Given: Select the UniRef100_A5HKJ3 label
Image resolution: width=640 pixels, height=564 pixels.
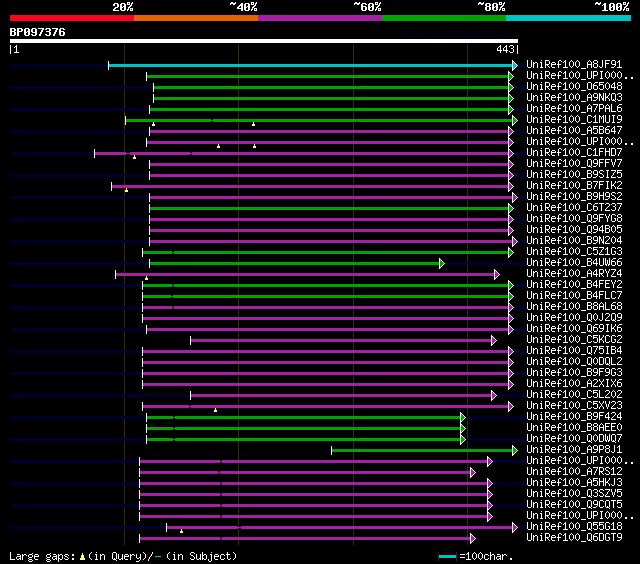Looking at the screenshot, I should pos(574,483).
